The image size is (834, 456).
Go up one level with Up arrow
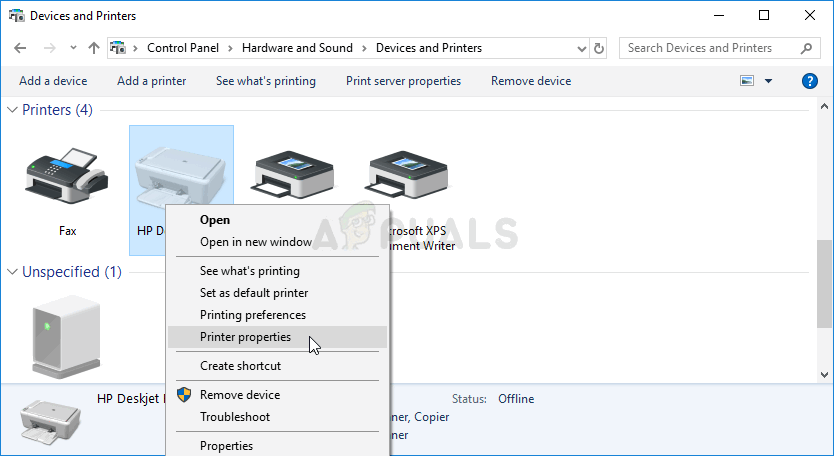tap(94, 48)
